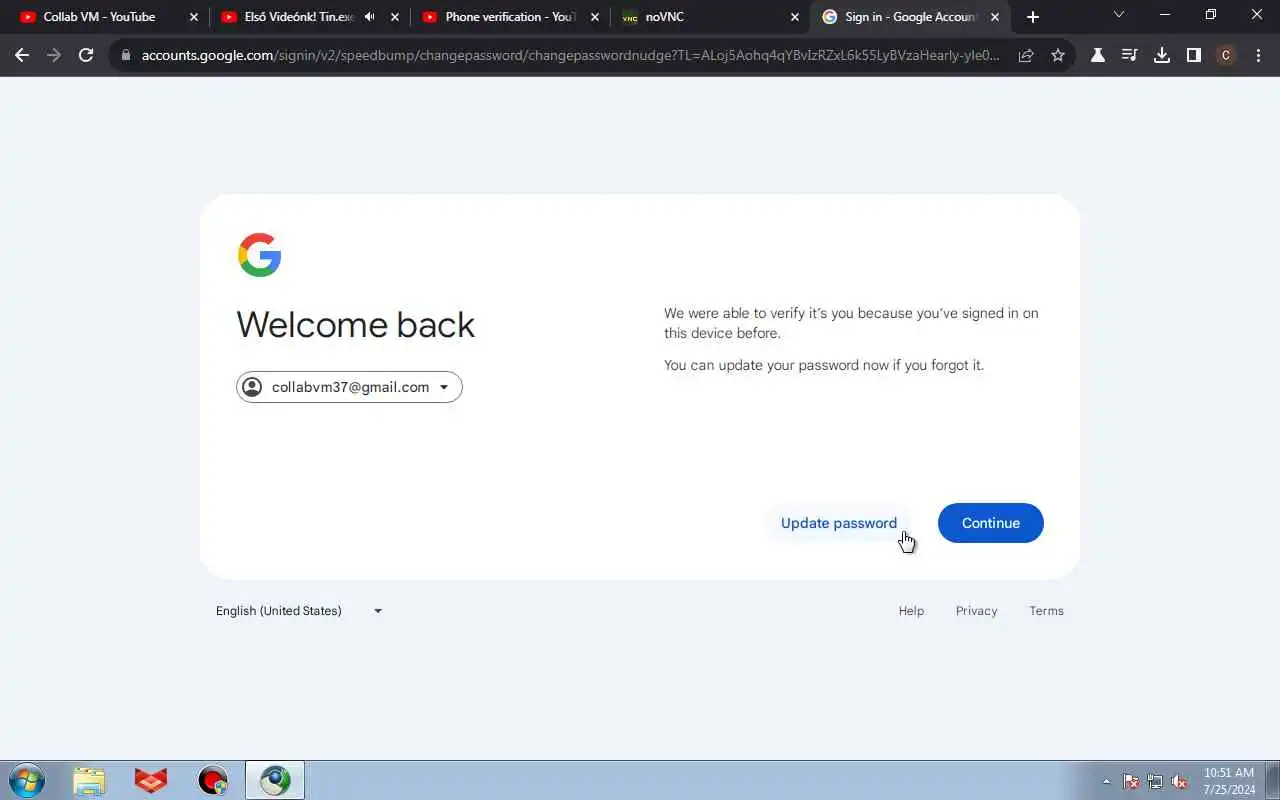Open the Help link
The height and width of the screenshot is (800, 1280).
[911, 611]
